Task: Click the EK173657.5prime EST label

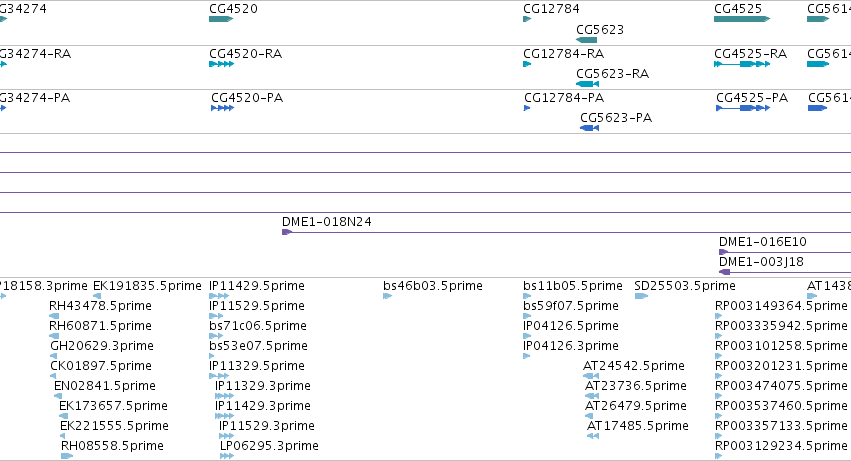Action: 113,406
